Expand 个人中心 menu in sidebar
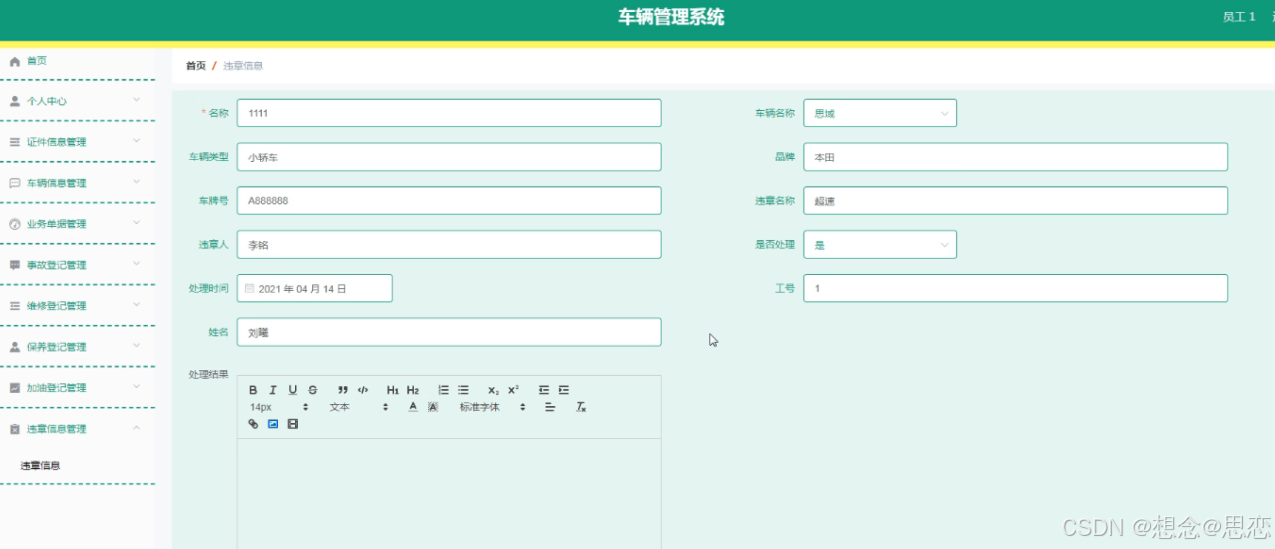This screenshot has width=1275, height=549. [77, 101]
